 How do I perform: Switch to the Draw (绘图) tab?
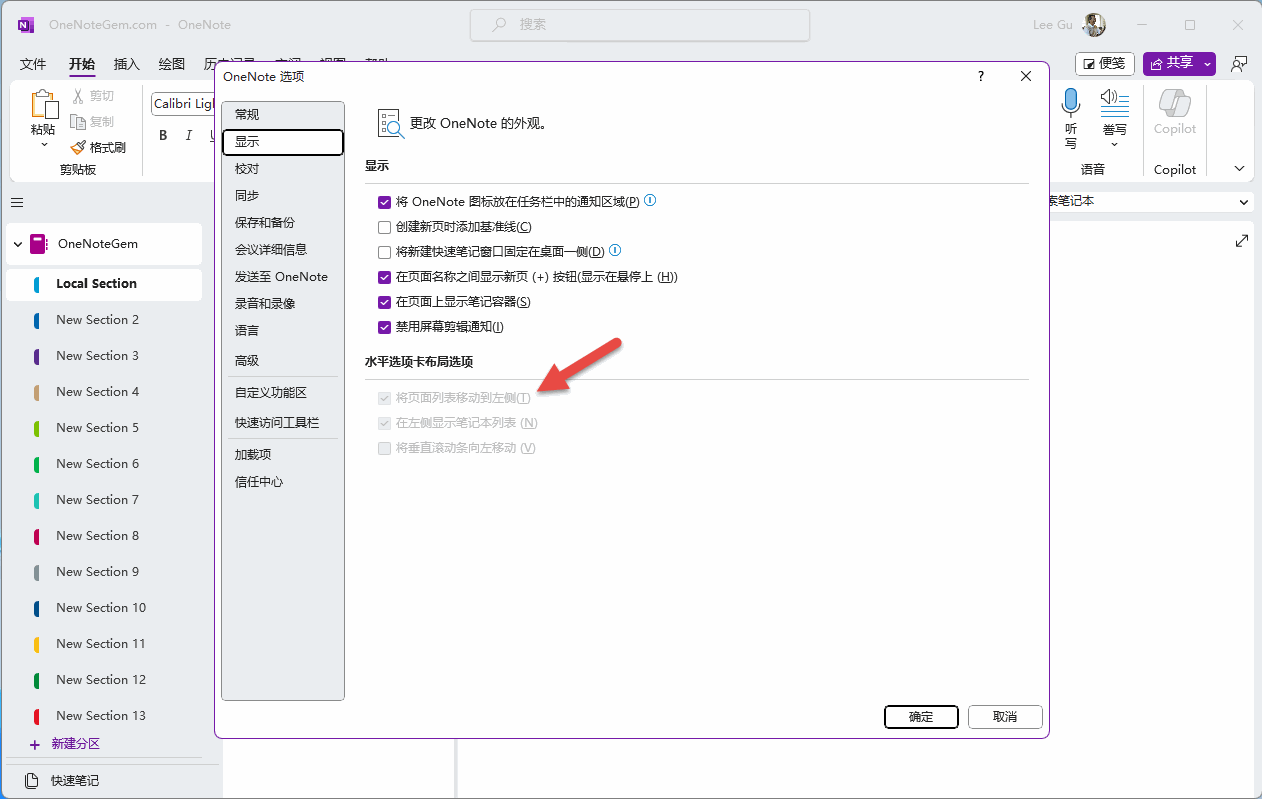click(x=172, y=64)
